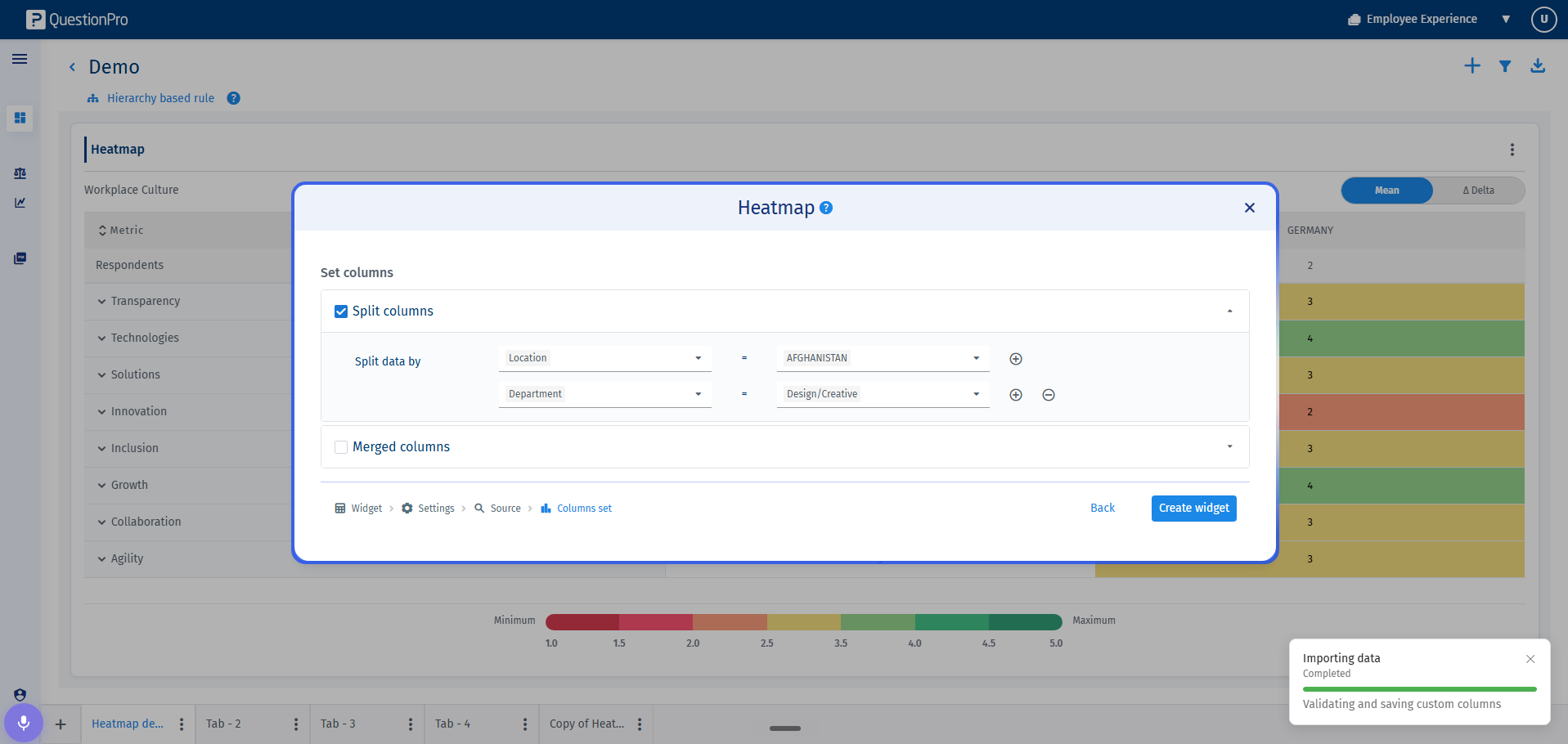Check the Merged columns checkbox
The image size is (1568, 744).
click(341, 447)
